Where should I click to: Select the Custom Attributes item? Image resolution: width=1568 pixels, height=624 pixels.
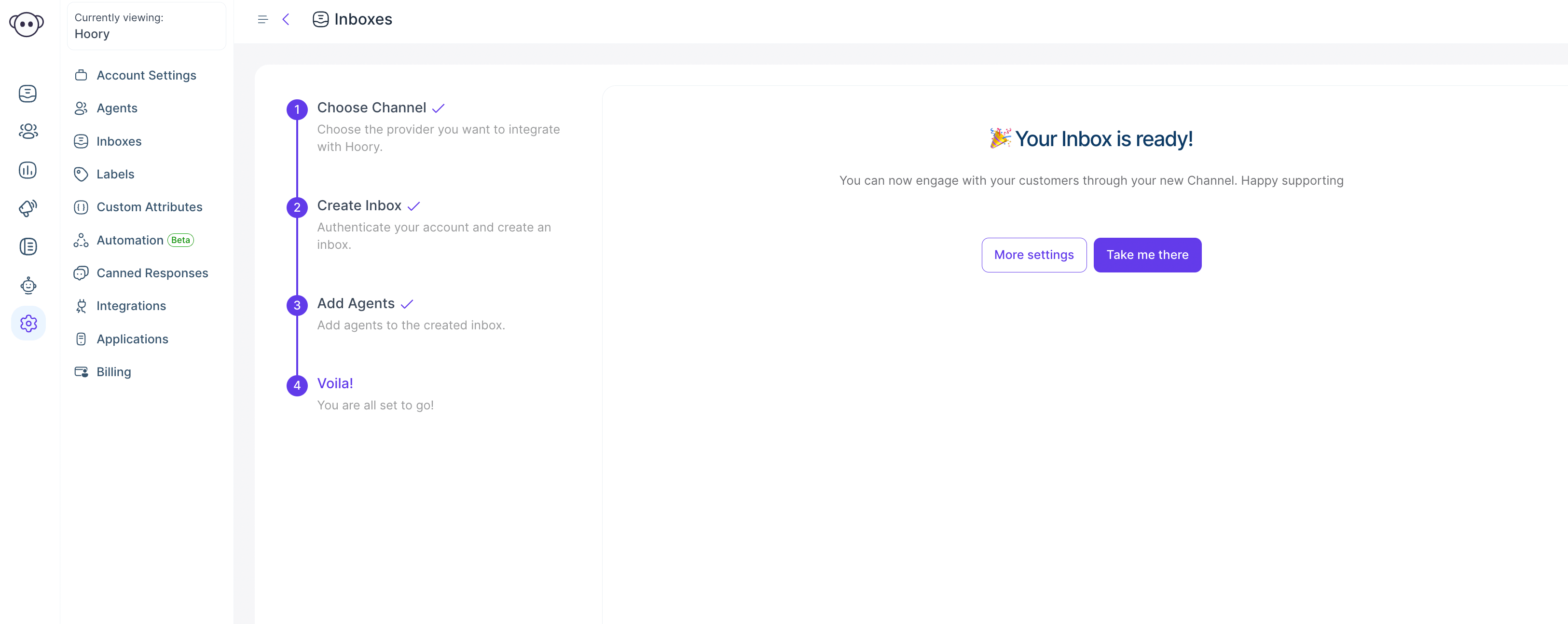(x=149, y=206)
